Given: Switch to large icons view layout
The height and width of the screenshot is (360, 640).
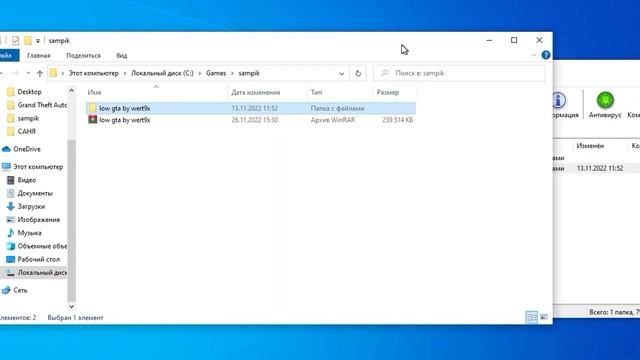Looking at the screenshot, I should click(544, 317).
